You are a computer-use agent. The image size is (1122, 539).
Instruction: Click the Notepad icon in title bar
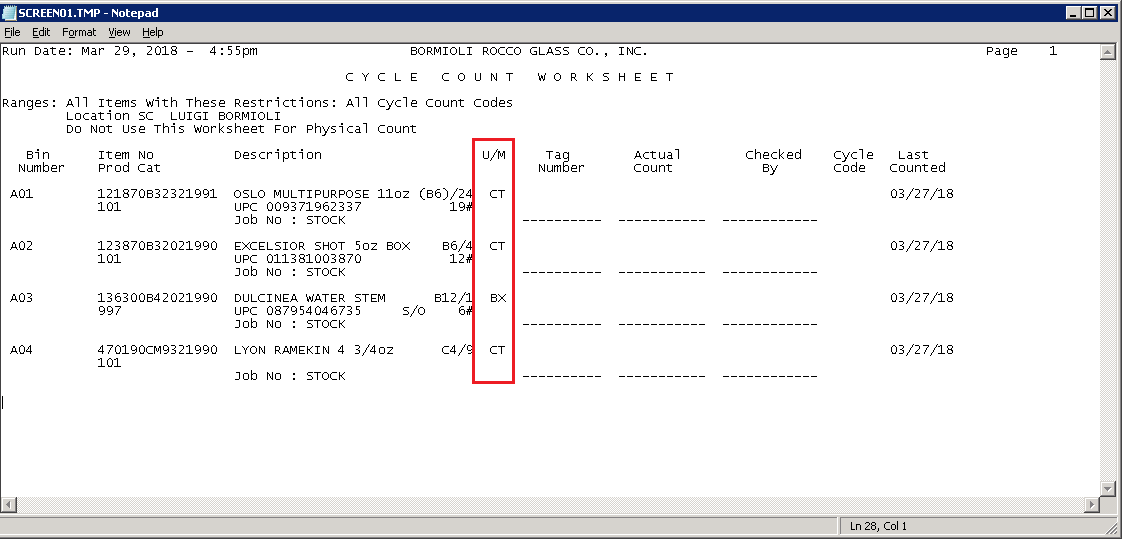point(9,13)
